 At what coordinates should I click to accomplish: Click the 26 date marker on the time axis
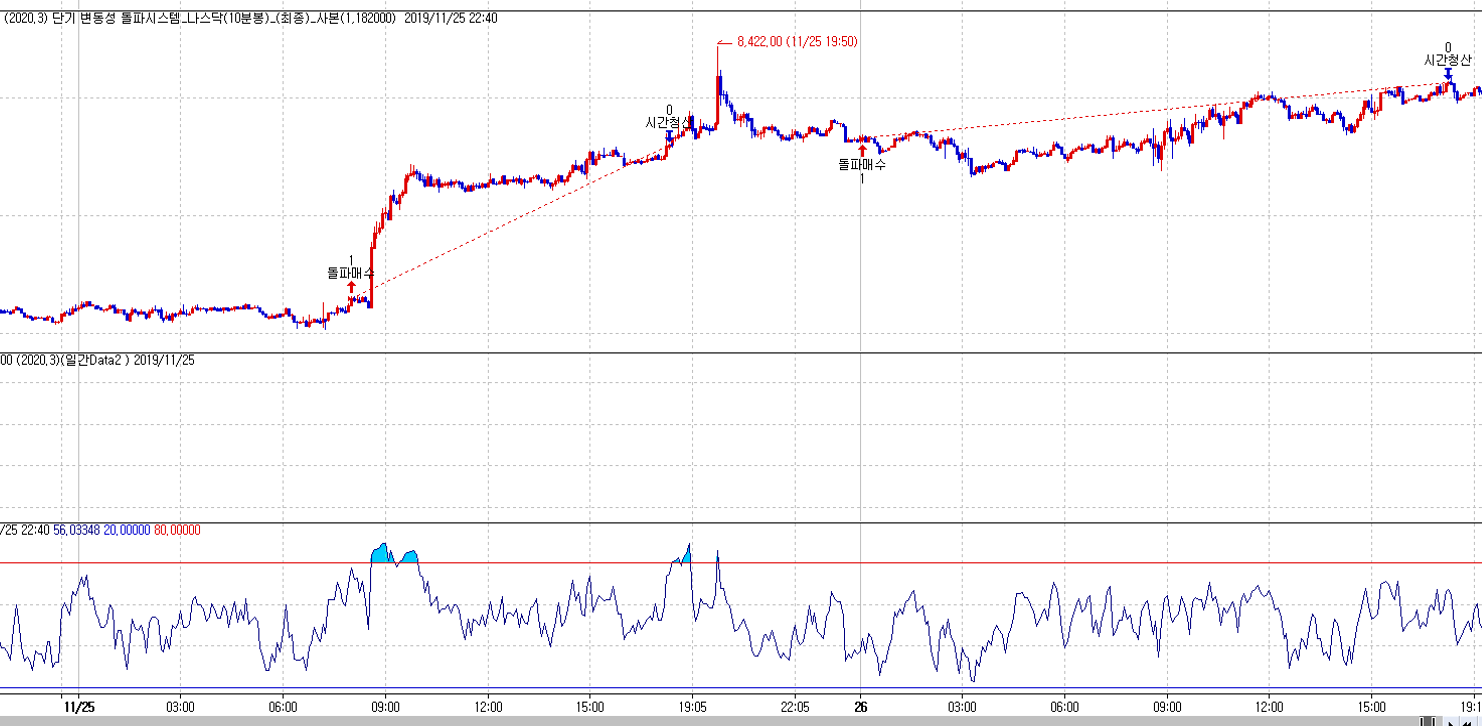pyautogui.click(x=861, y=704)
